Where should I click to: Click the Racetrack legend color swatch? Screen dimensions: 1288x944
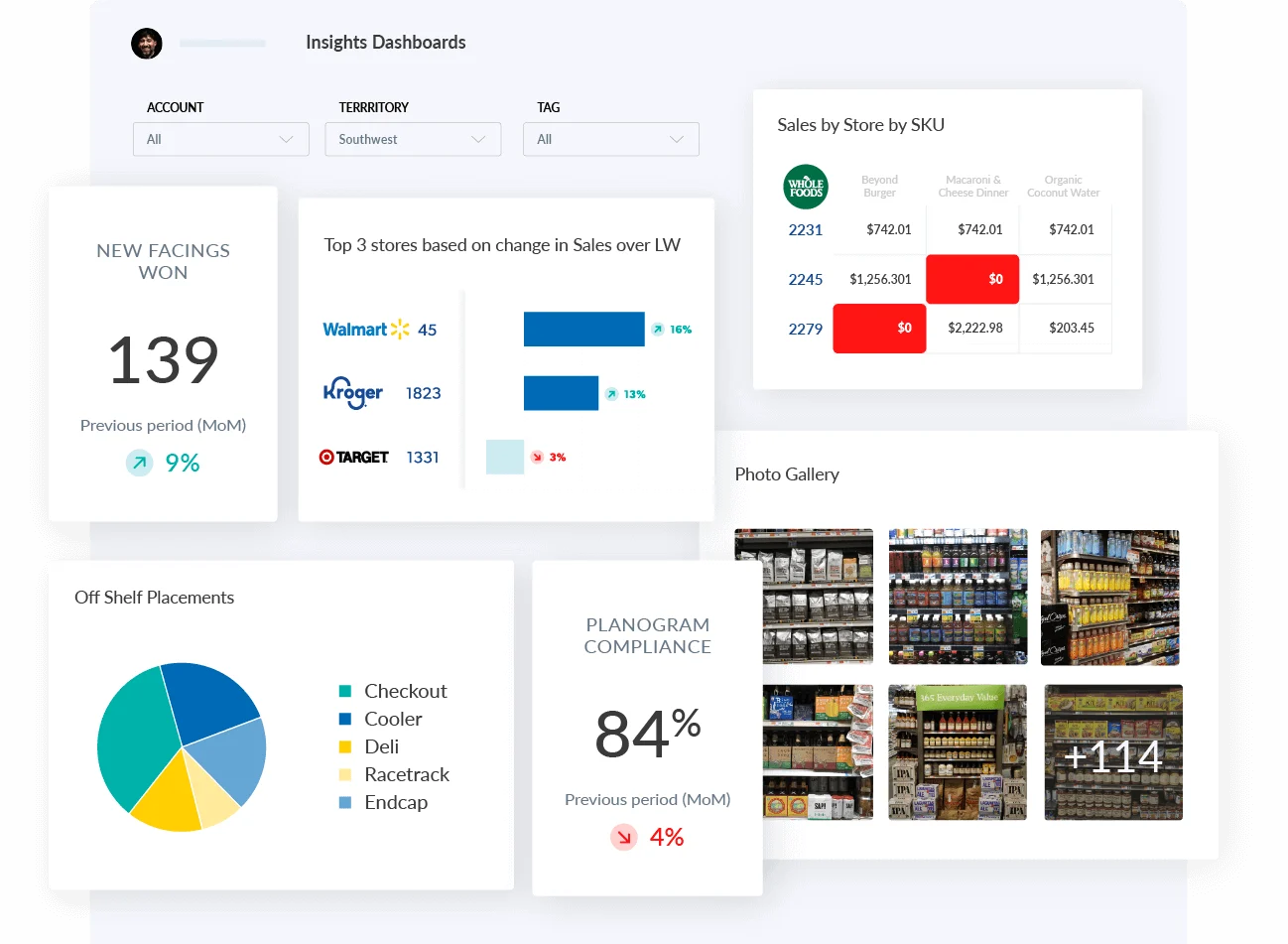click(x=345, y=774)
